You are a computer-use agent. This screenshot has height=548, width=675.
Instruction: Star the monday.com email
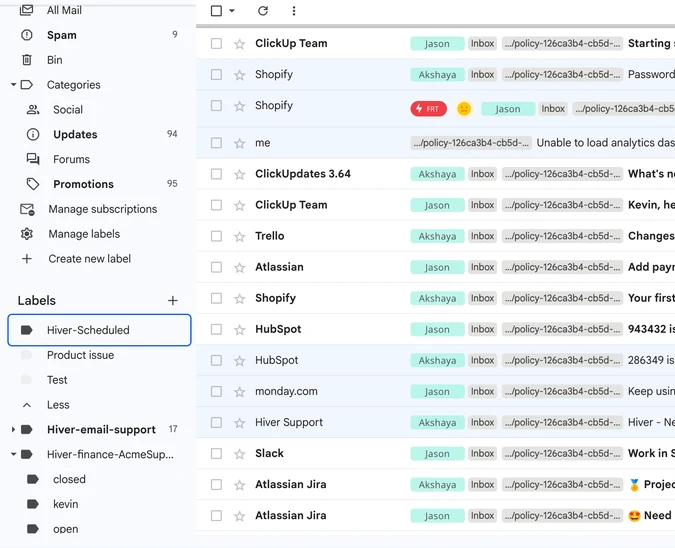tap(240, 392)
